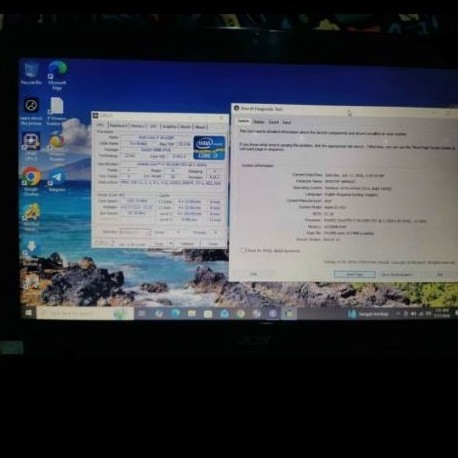Switch to the Display tab in DxDiag
This screenshot has height=458, width=458.
258,122
